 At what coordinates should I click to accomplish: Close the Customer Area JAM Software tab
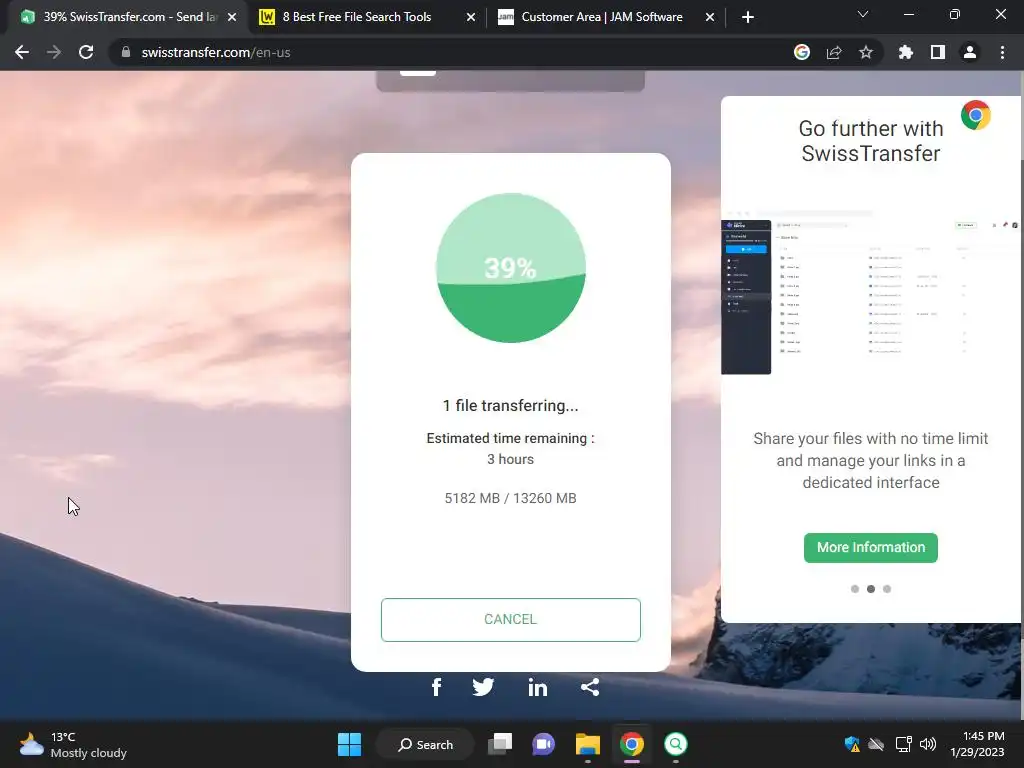point(710,18)
